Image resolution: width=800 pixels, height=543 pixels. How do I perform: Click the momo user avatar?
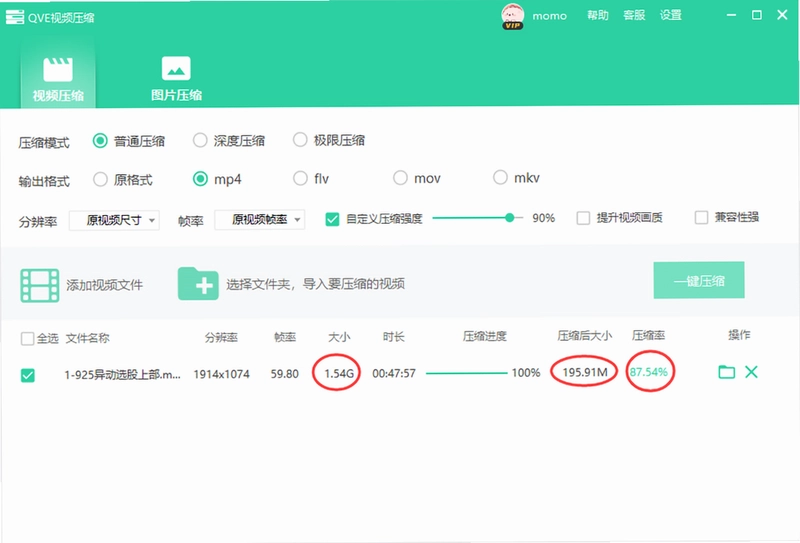point(512,16)
